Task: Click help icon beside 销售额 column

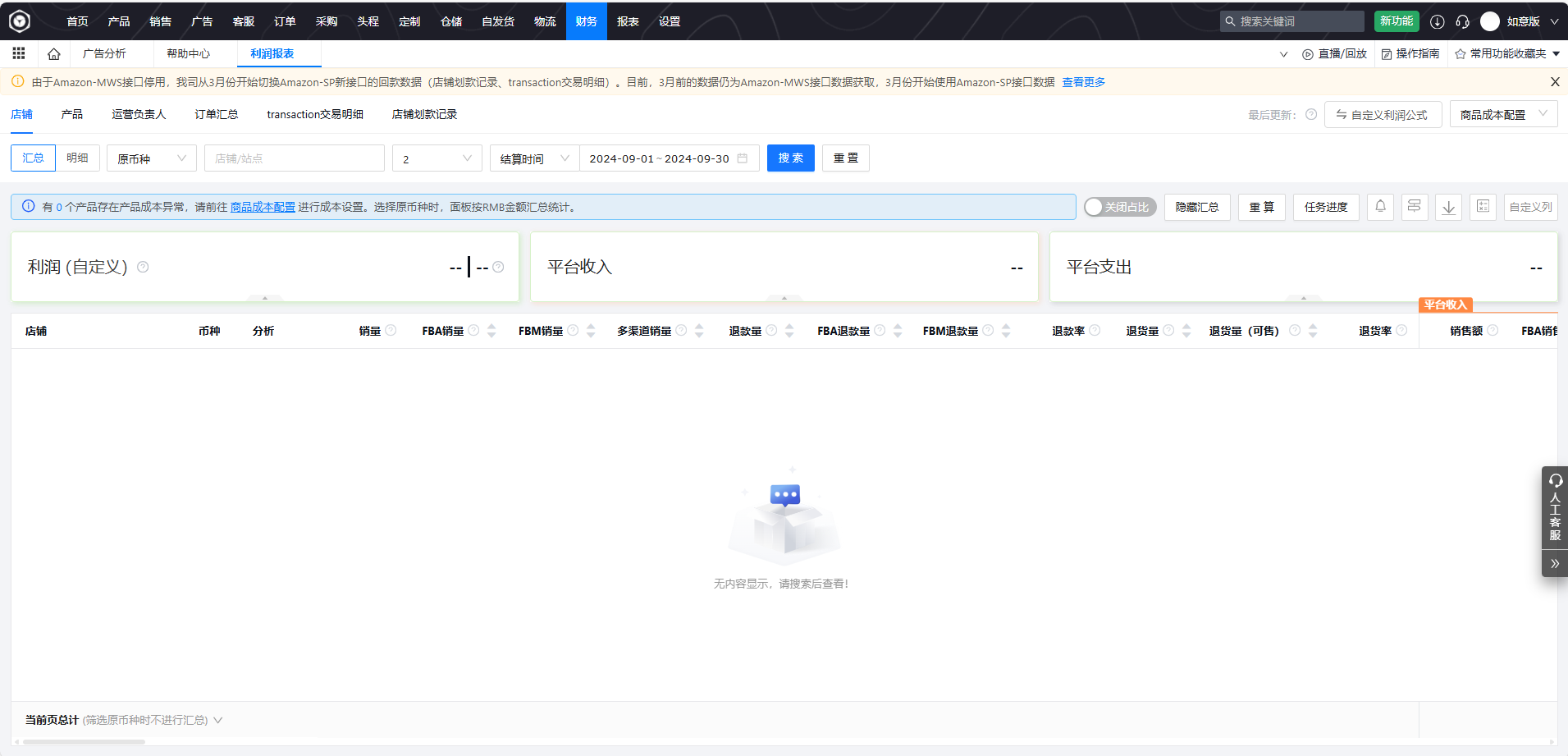Action: (1493, 330)
